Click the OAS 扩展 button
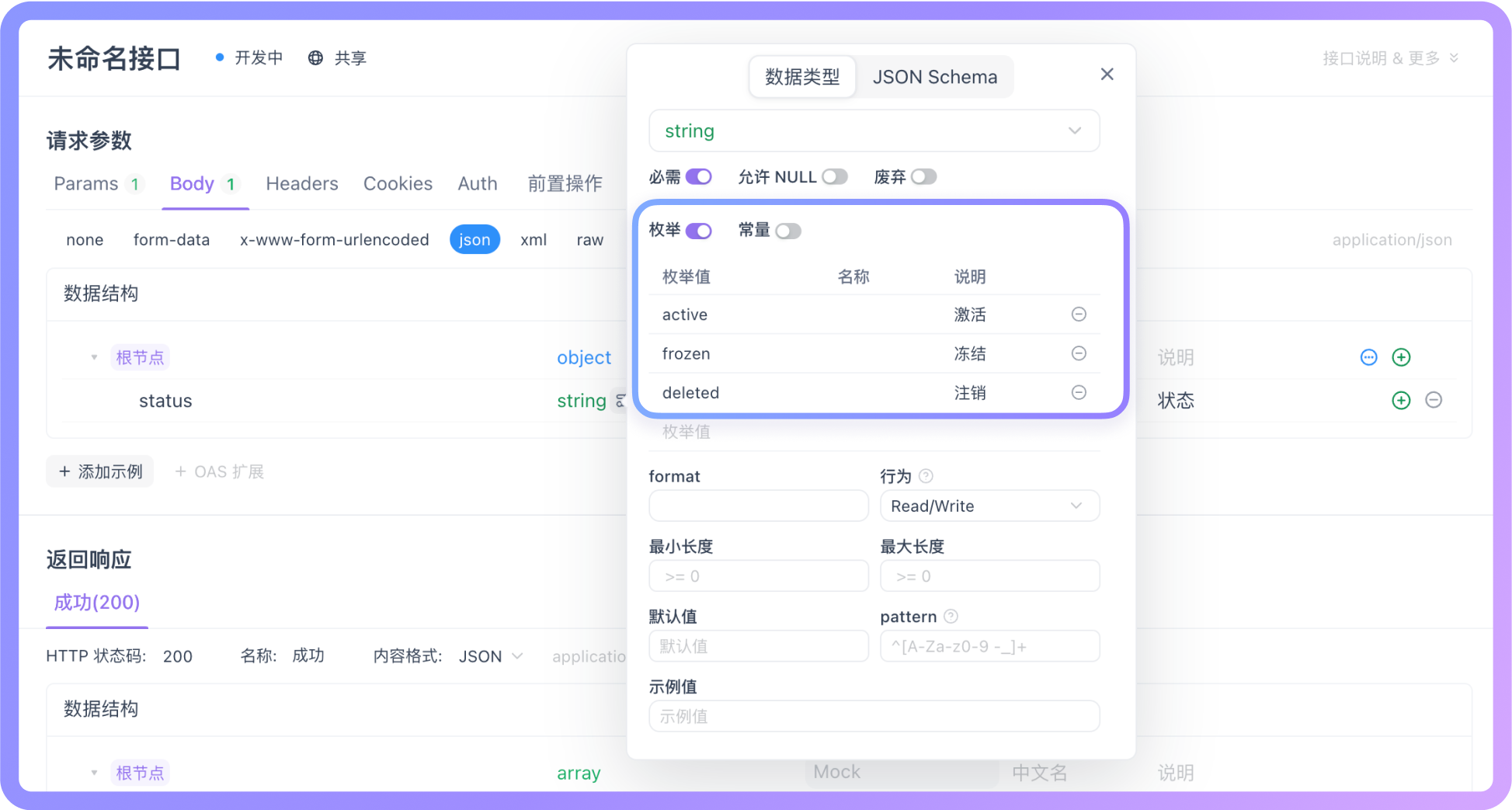This screenshot has width=1512, height=810. tap(219, 471)
